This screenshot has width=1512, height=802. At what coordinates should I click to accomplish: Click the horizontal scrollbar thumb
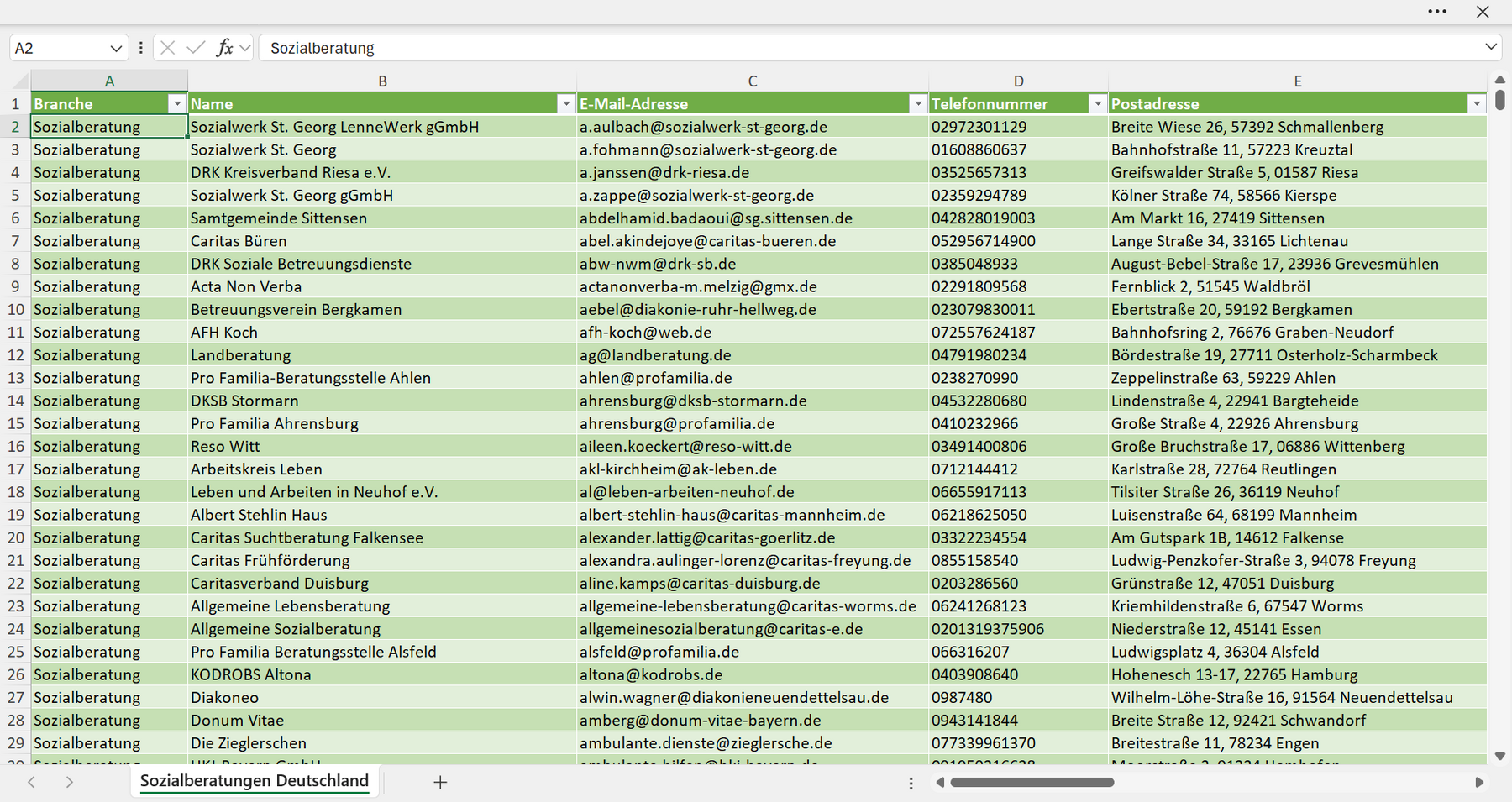point(1032,783)
